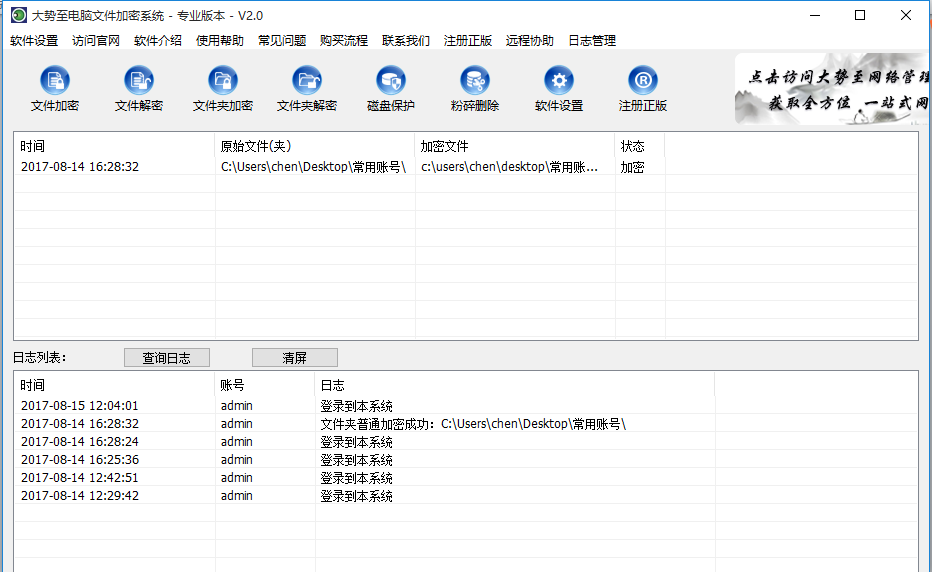
Task: Open the 软件设置 menu in menu bar
Action: click(34, 41)
